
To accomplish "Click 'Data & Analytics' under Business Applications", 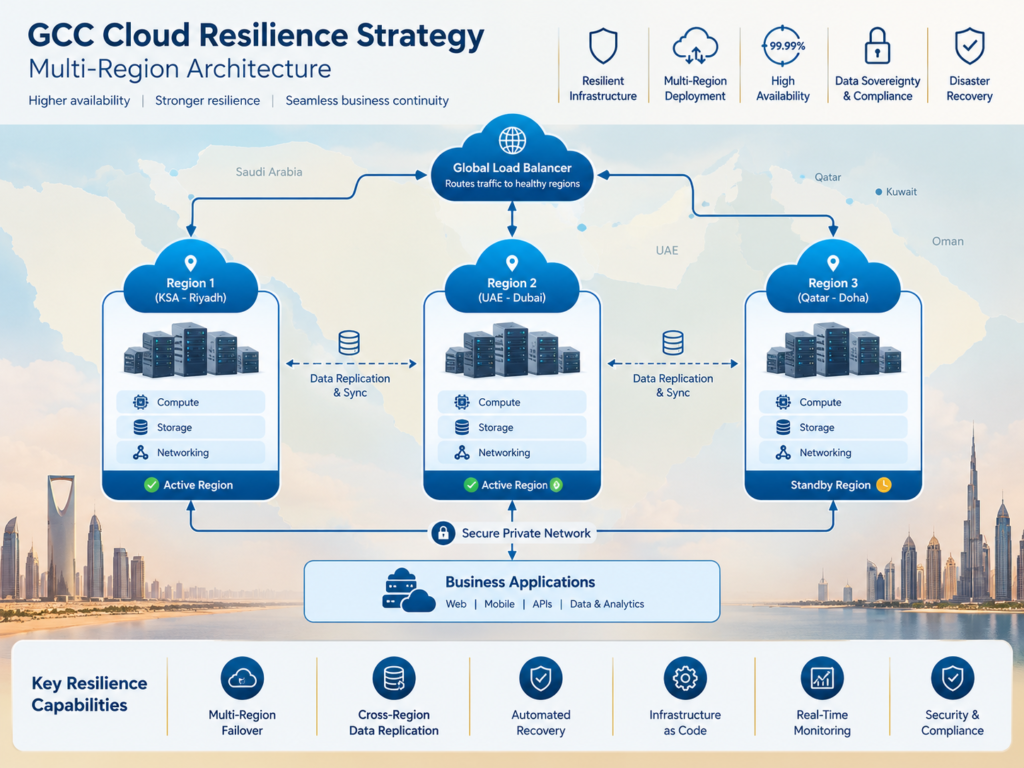I will (607, 604).
